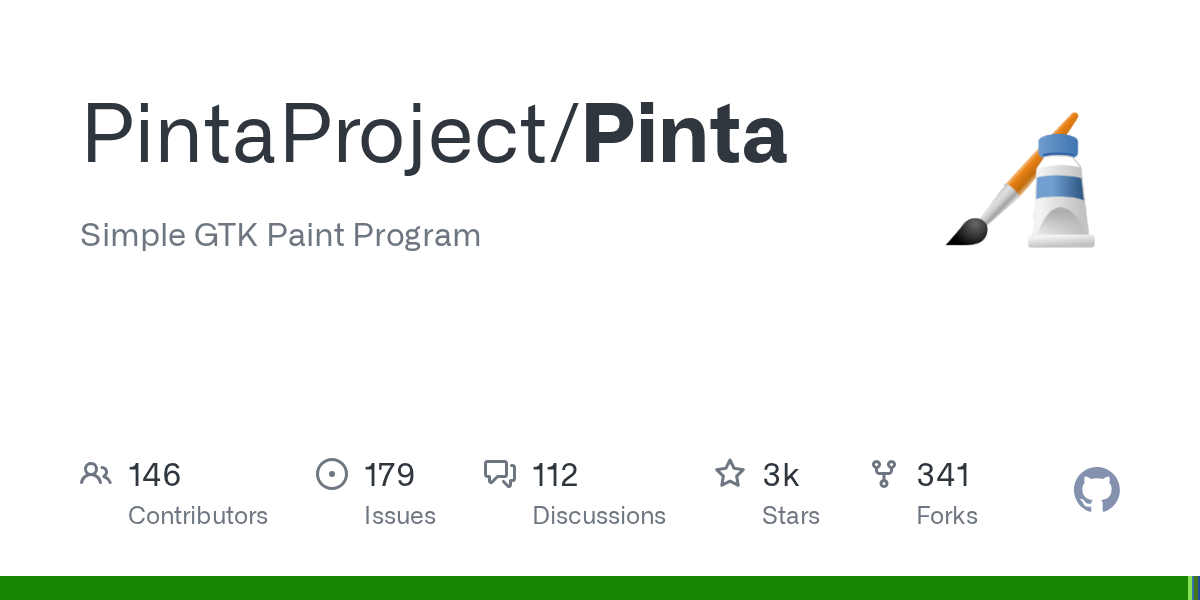Screen dimensions: 1200x600
Task: Click the GitHub Octocat logo
Action: [x=1096, y=491]
